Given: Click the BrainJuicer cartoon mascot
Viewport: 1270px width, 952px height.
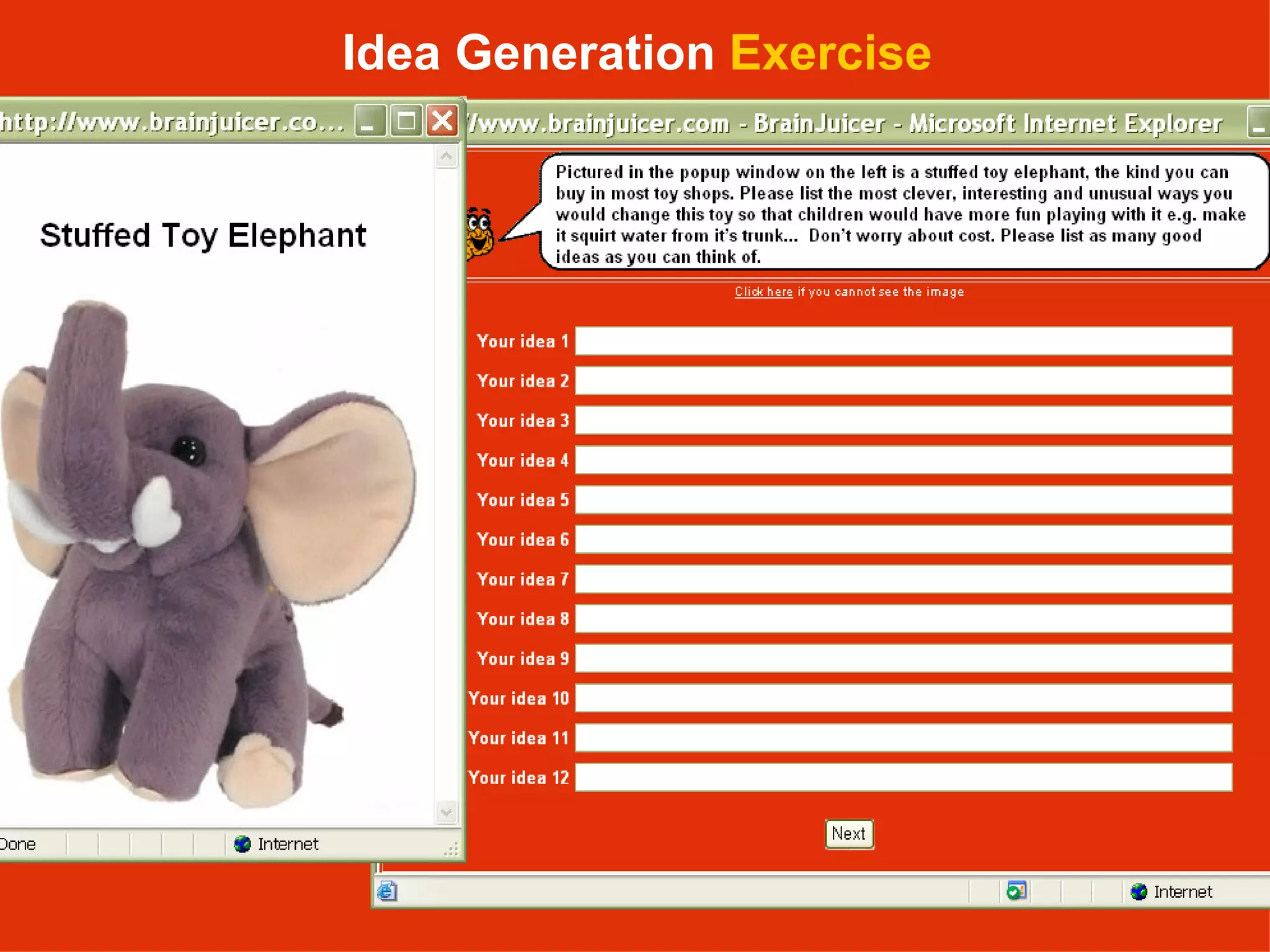Looking at the screenshot, I should pyautogui.click(x=480, y=233).
